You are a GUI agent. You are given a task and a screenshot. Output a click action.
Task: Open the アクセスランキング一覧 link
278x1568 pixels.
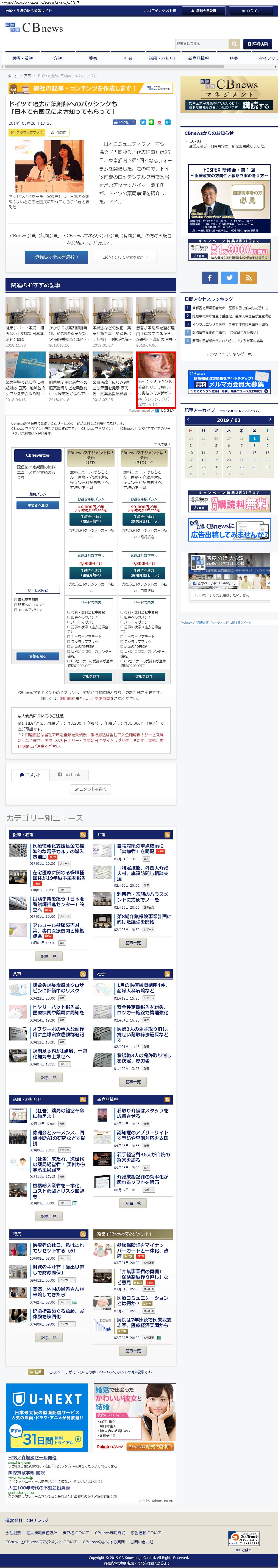(x=229, y=354)
